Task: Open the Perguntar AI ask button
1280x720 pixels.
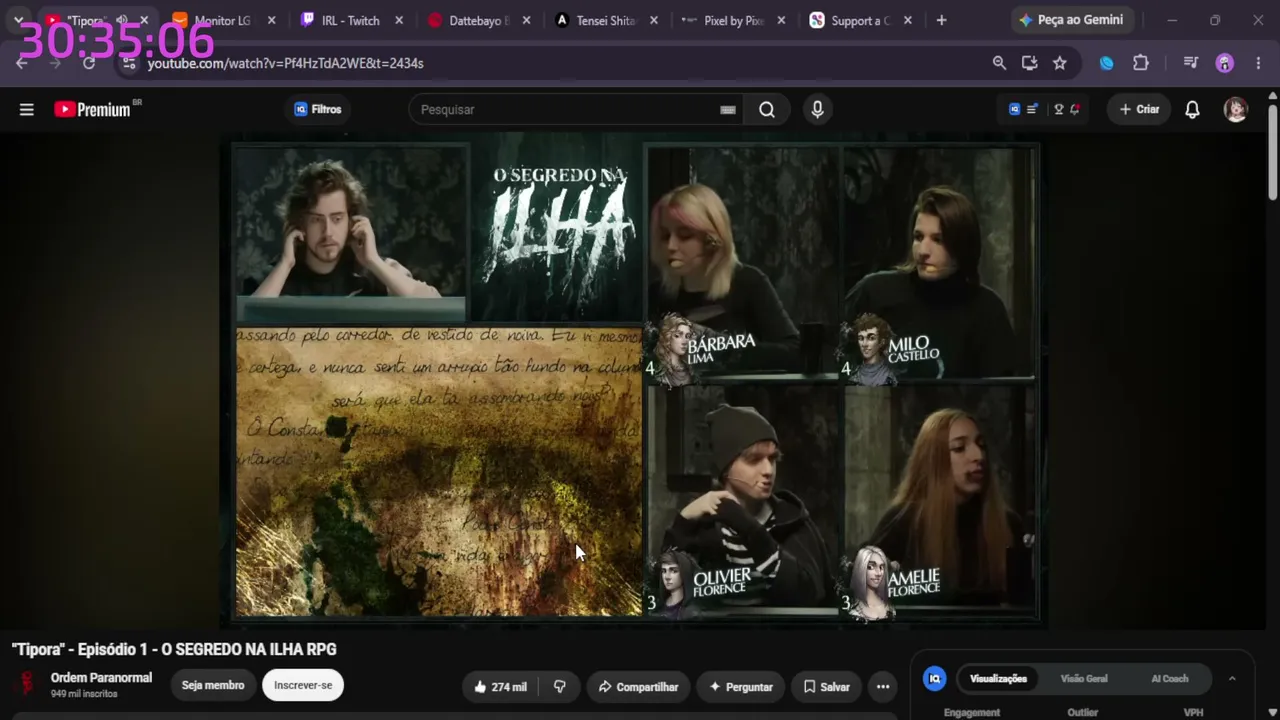Action: coord(741,687)
